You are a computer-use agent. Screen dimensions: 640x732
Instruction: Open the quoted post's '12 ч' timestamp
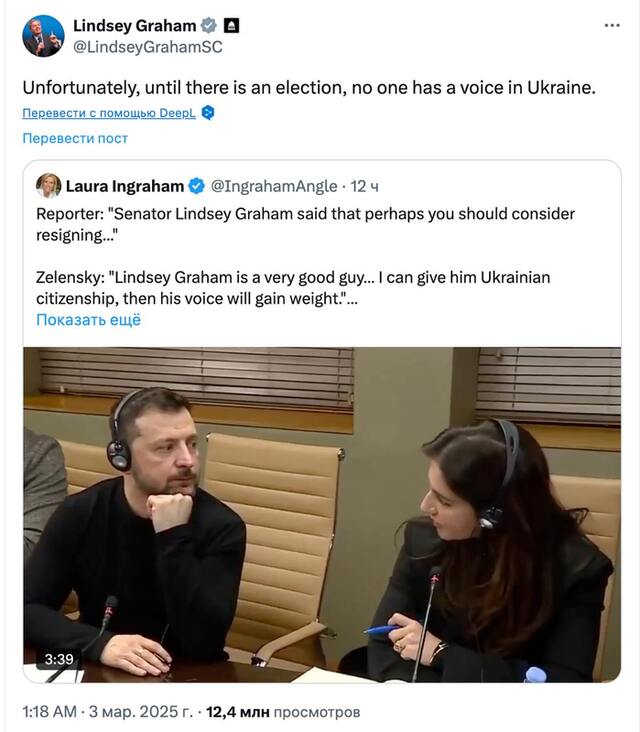pos(366,186)
